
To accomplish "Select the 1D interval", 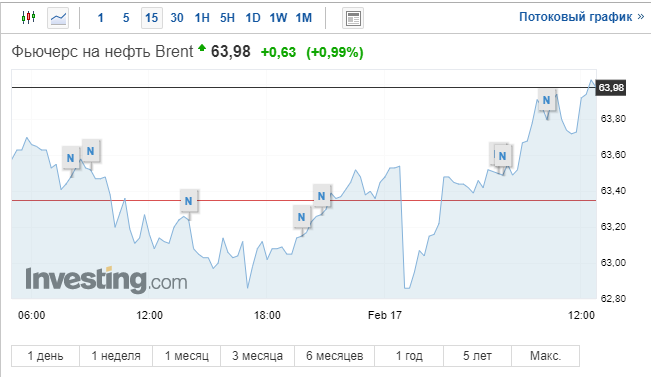I will 253,18.
